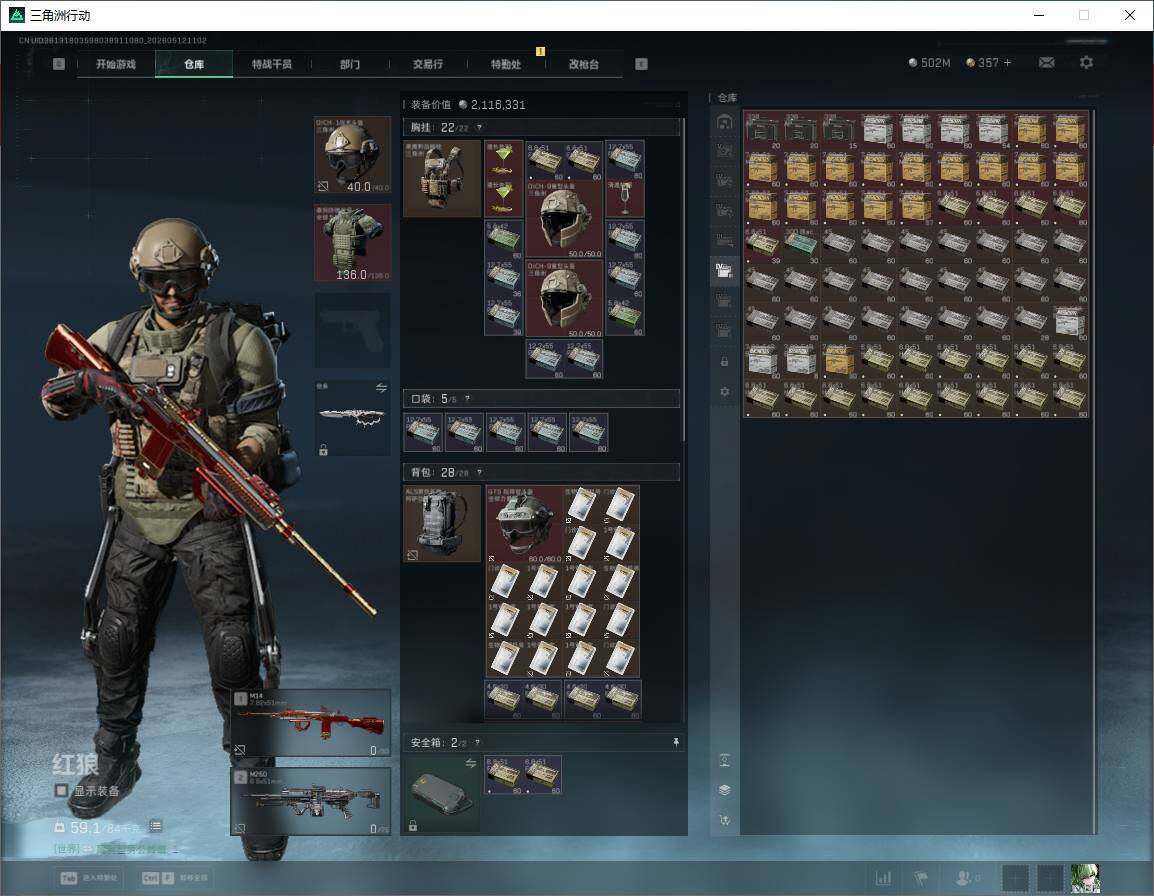Select the backpack item thumbnail
Image resolution: width=1154 pixels, height=896 pixels.
coord(442,523)
